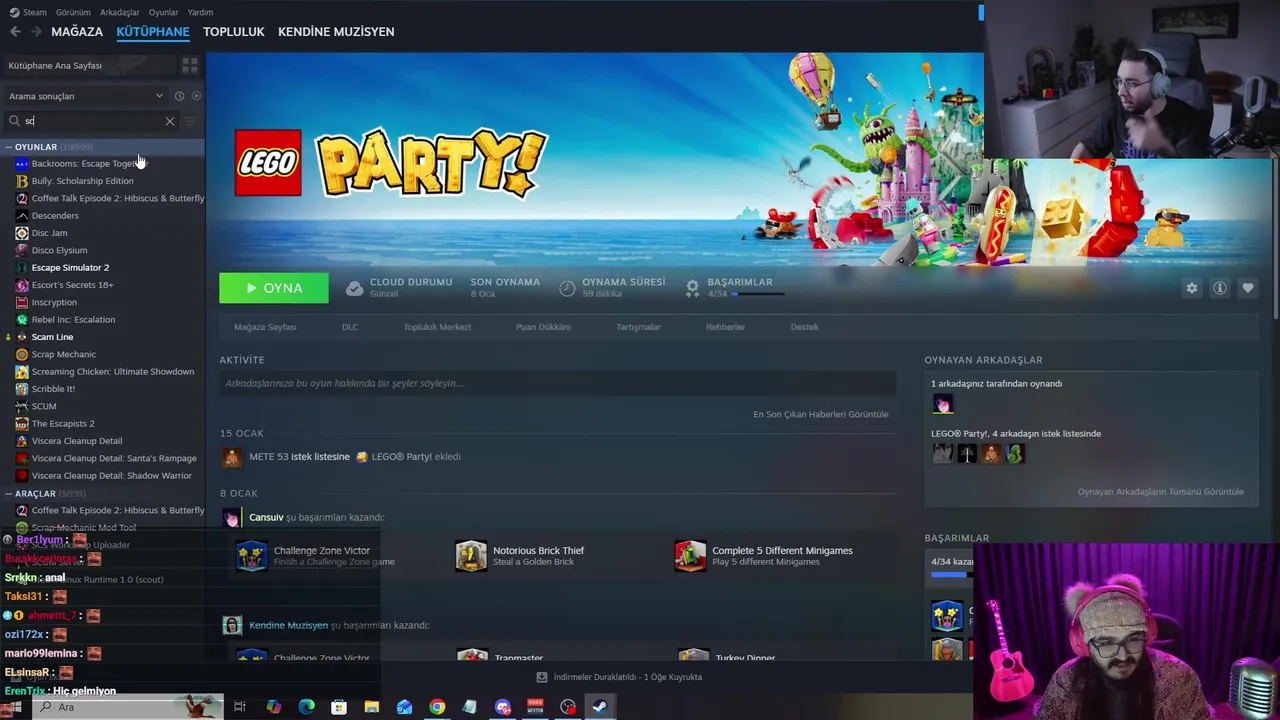Open the library grid view icon
This screenshot has width=1280, height=720.
point(190,65)
